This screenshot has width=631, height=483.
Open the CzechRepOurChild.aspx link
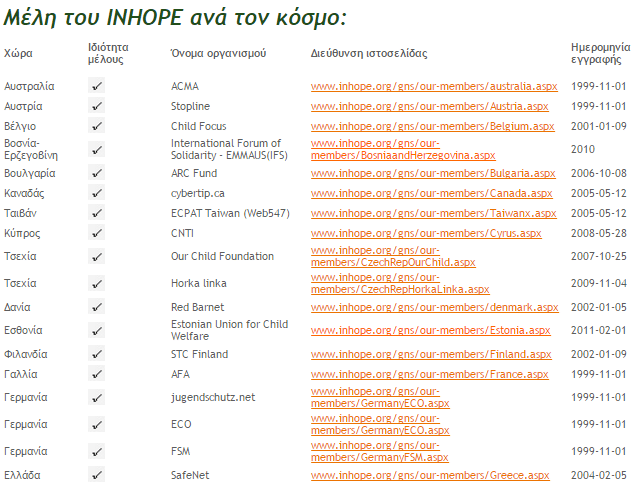(393, 256)
